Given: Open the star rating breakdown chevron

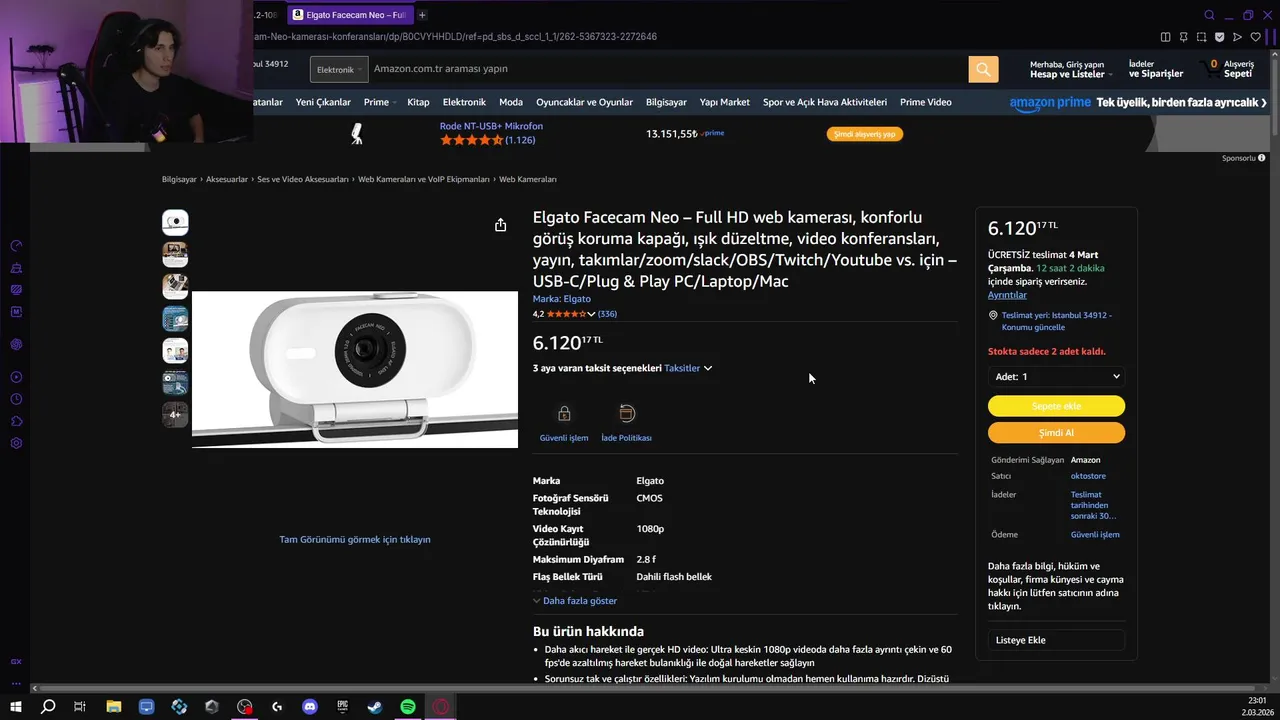Looking at the screenshot, I should tap(591, 314).
